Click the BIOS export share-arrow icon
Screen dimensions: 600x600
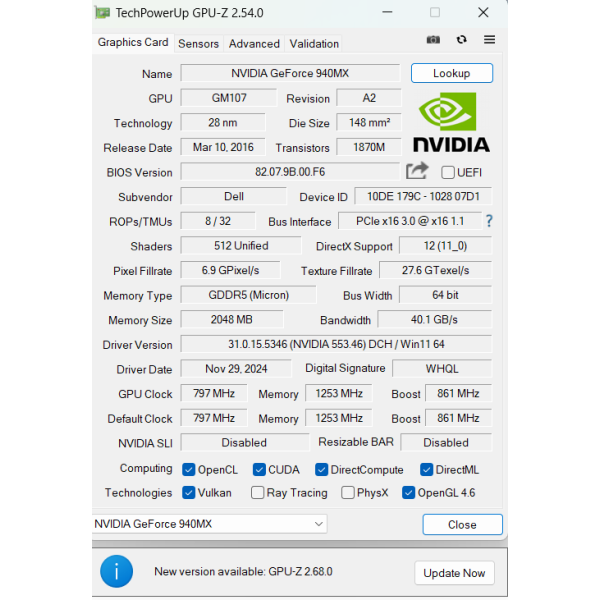(x=417, y=171)
